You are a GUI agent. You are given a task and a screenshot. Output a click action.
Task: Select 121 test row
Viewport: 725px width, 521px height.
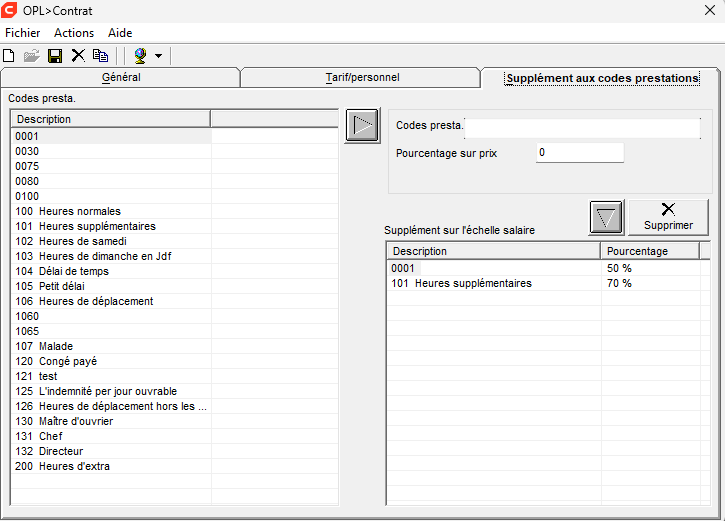click(x=175, y=376)
